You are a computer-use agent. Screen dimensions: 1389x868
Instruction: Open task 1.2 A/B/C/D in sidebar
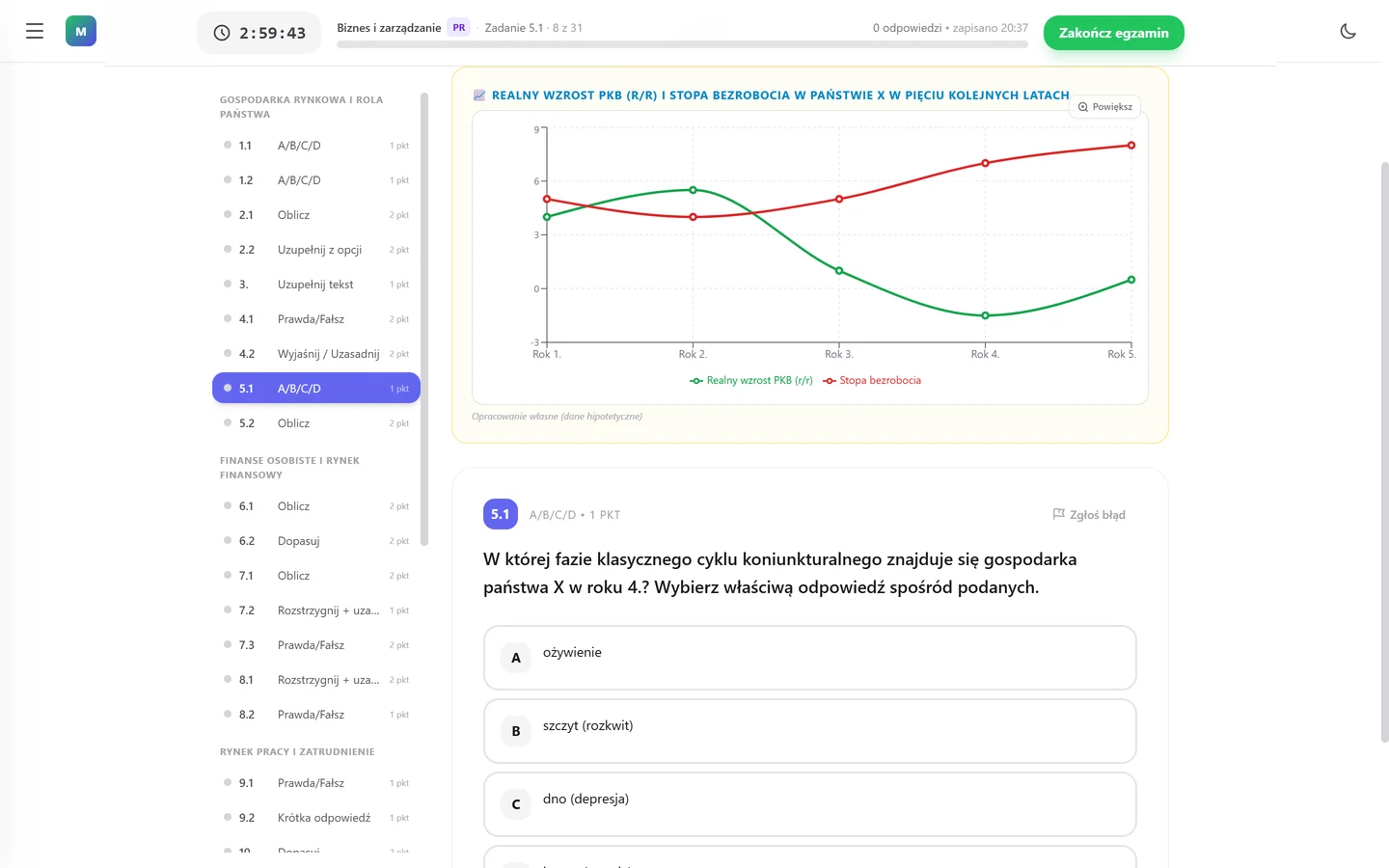[316, 180]
